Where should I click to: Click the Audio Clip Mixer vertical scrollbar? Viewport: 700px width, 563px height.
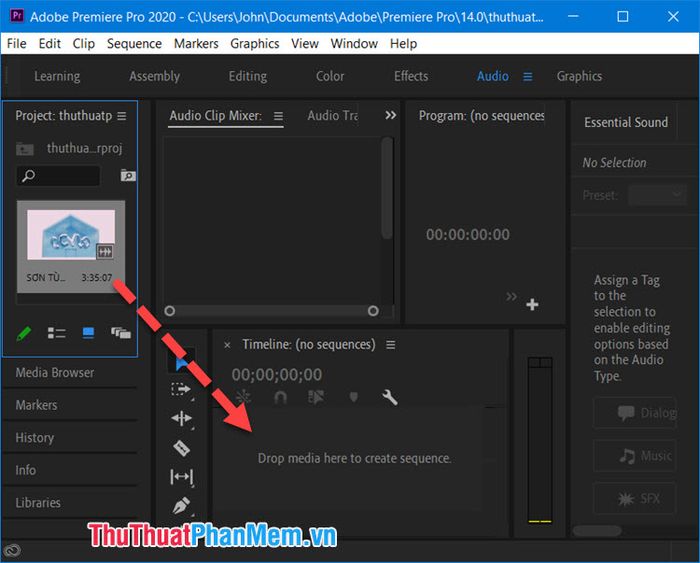[x=387, y=188]
